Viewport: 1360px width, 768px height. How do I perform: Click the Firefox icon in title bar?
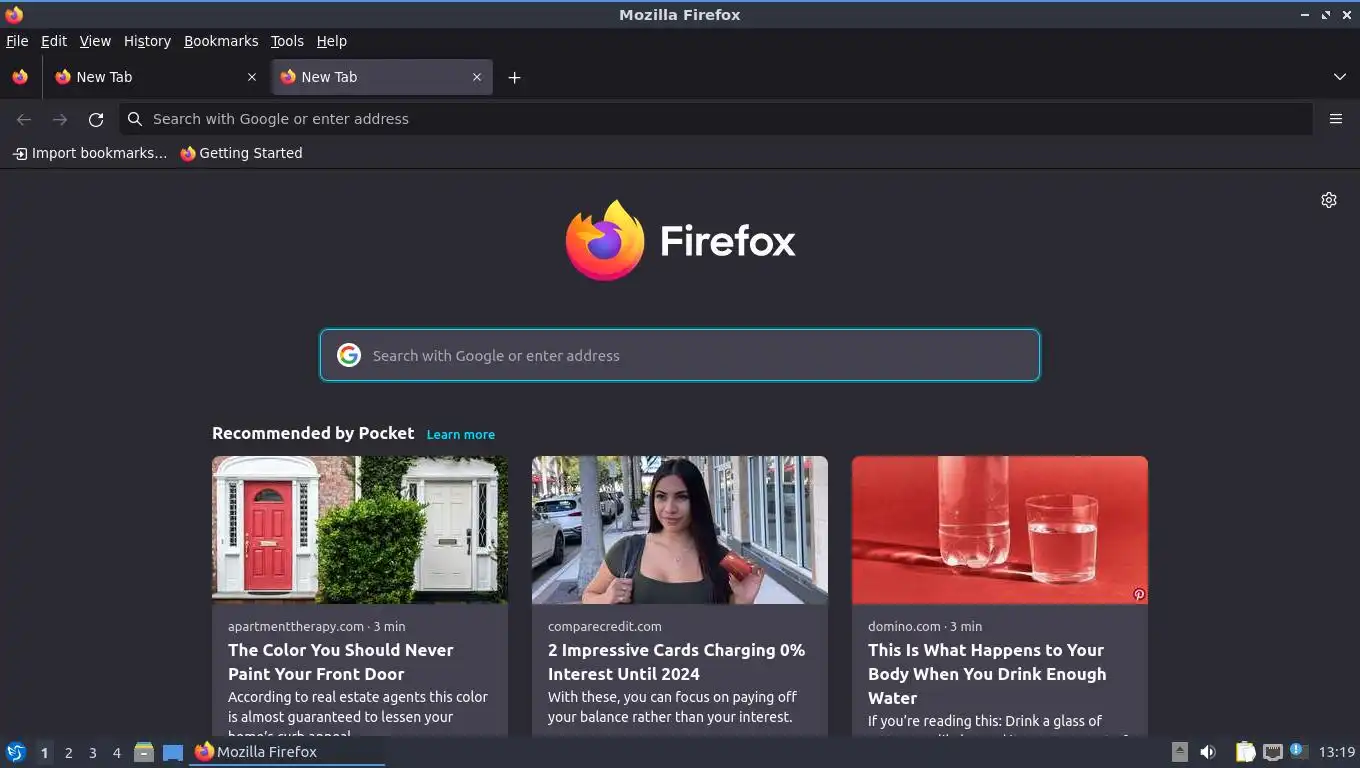[14, 14]
